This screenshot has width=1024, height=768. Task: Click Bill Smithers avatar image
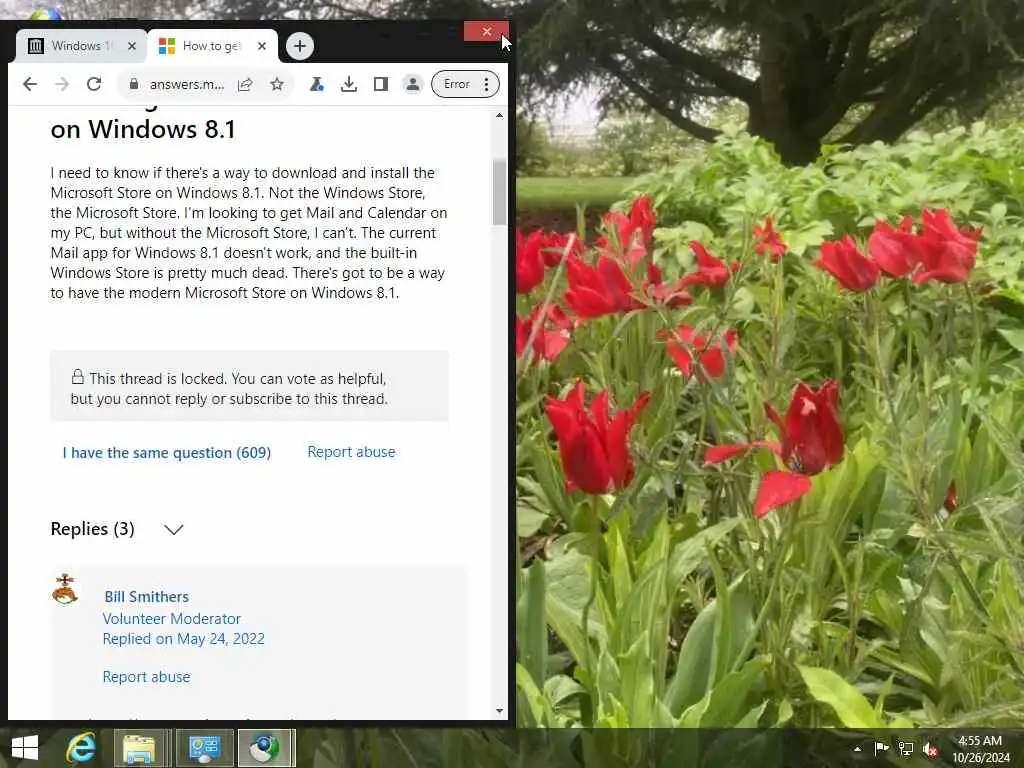65,589
